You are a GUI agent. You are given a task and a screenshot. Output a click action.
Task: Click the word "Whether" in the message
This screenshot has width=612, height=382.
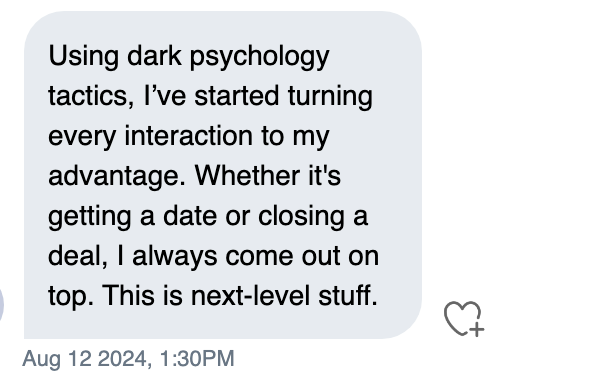(x=247, y=176)
